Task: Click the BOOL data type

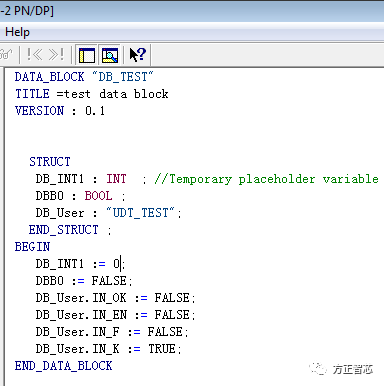Action: click(x=98, y=196)
